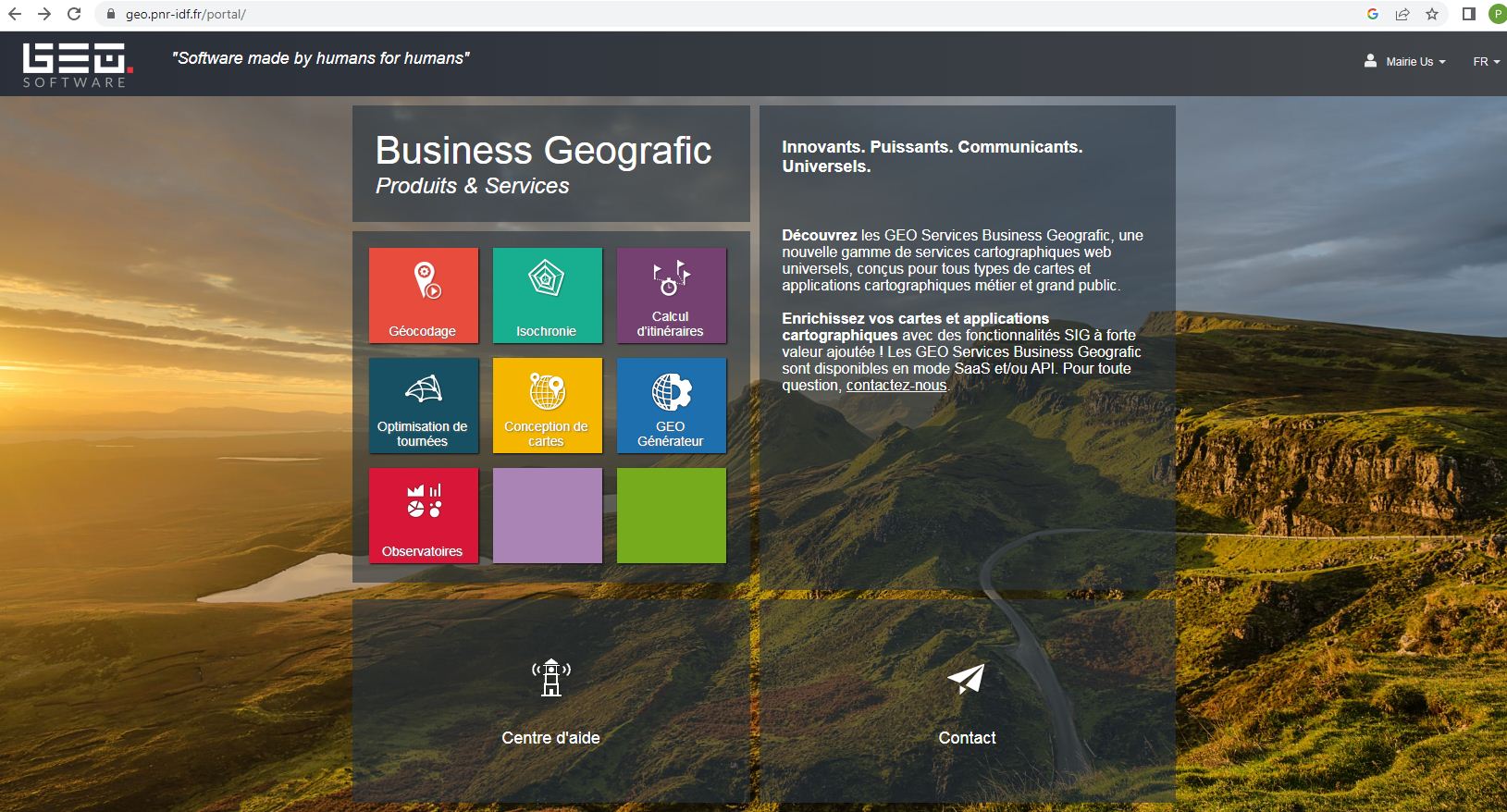Open the Isochronie service tile
The height and width of the screenshot is (812, 1507).
[x=548, y=295]
